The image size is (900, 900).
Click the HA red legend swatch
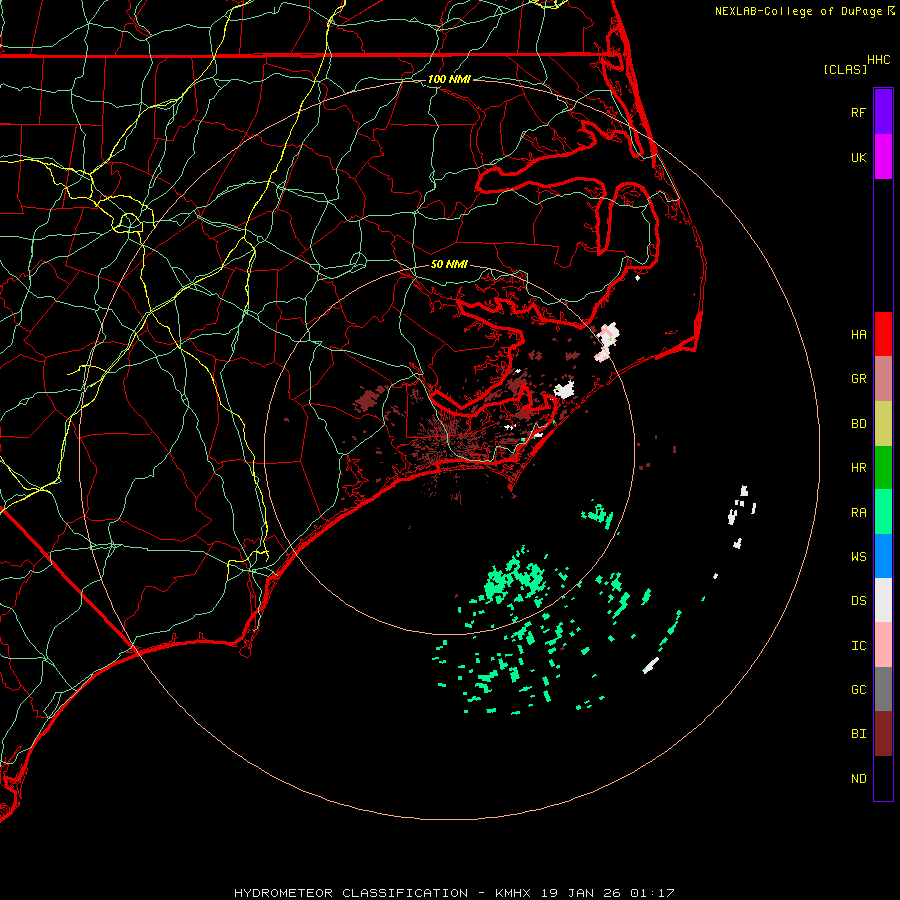[x=883, y=334]
